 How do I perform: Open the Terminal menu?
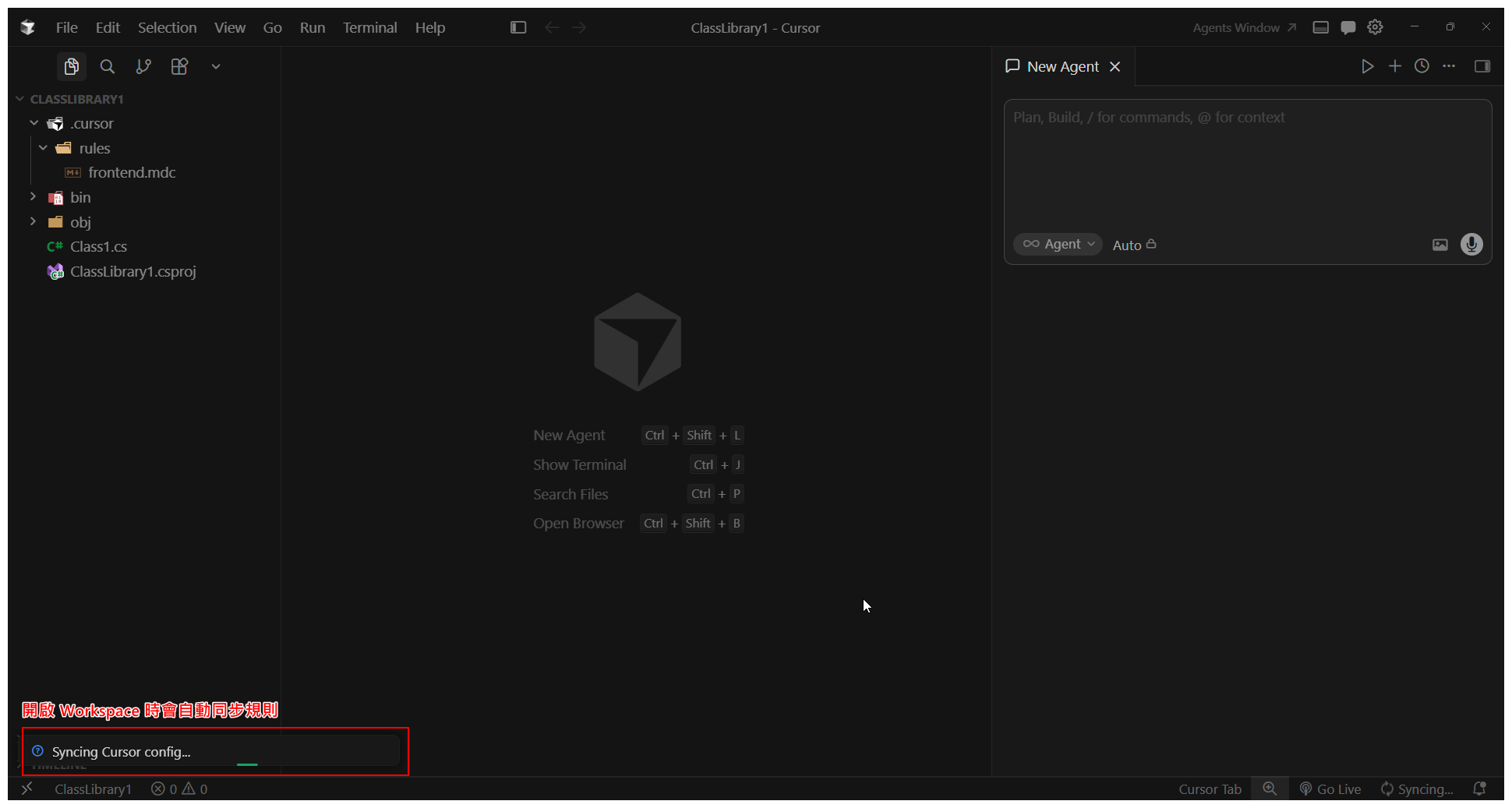369,27
